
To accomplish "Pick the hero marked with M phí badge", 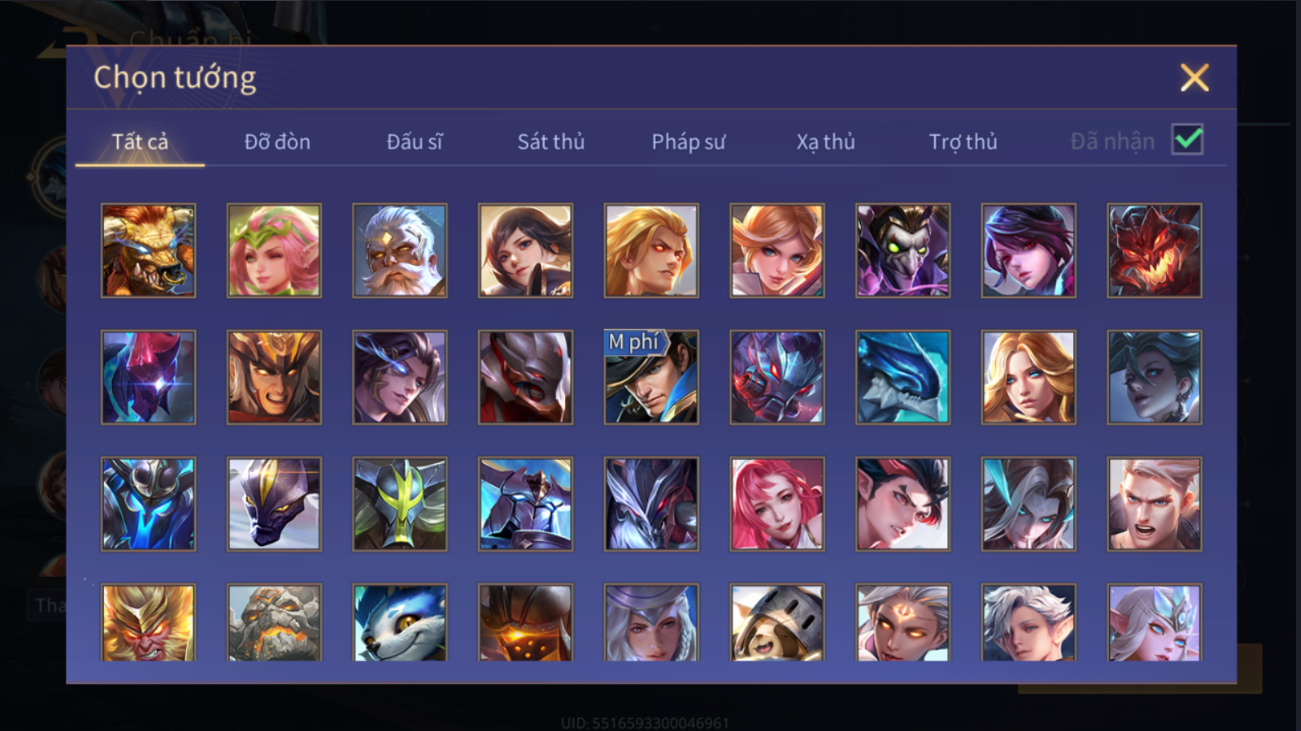I will pyautogui.click(x=651, y=377).
